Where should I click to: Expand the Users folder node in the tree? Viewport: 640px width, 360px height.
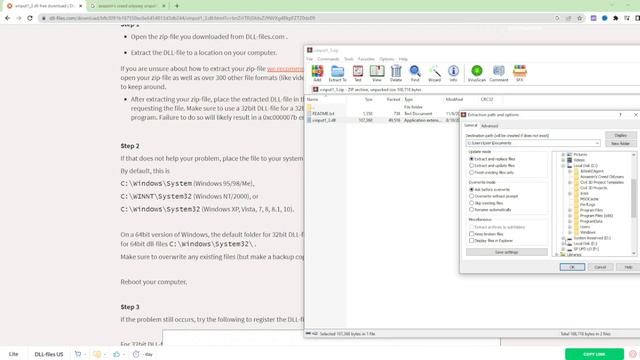(x=570, y=227)
